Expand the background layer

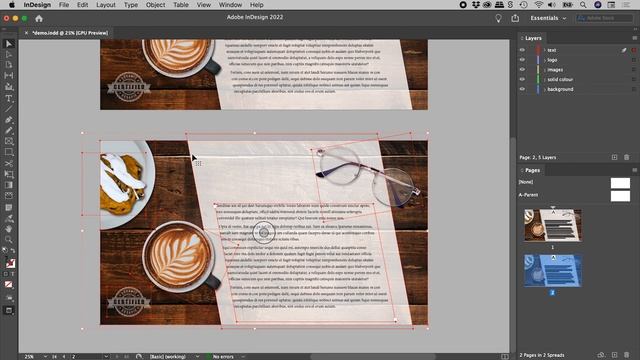544,89
